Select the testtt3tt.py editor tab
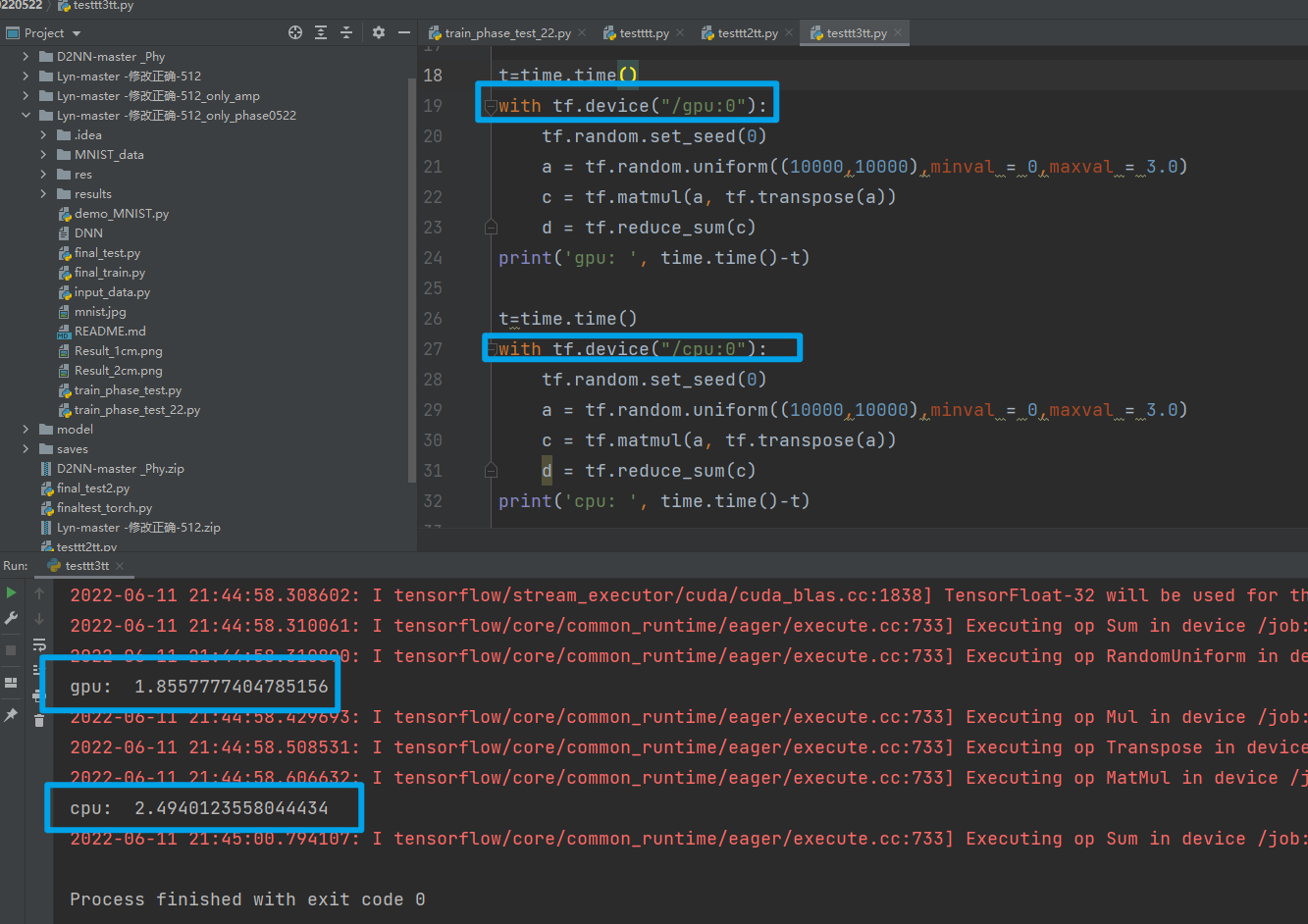 857,32
